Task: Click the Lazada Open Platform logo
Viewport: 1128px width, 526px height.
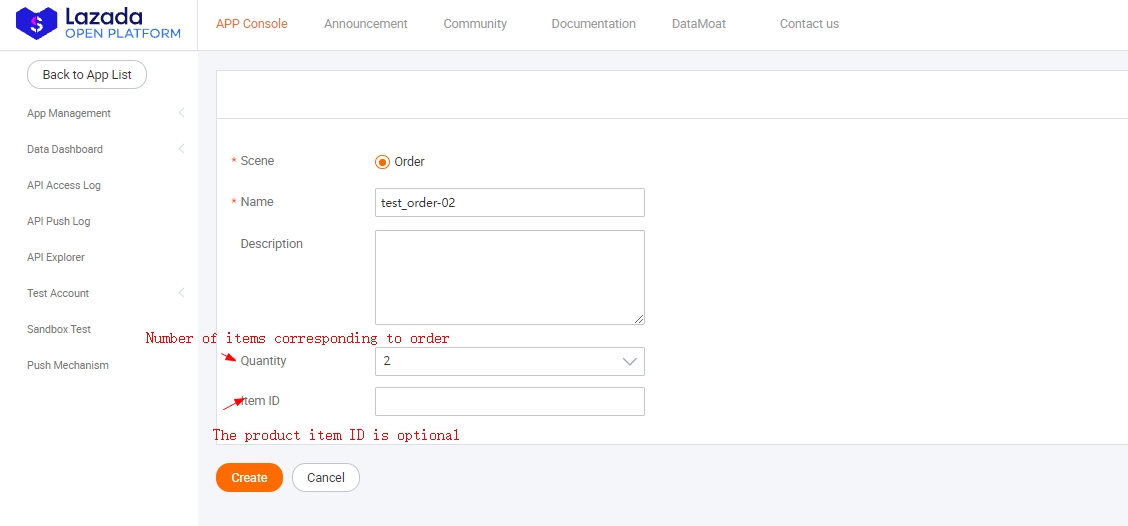Action: pos(98,24)
